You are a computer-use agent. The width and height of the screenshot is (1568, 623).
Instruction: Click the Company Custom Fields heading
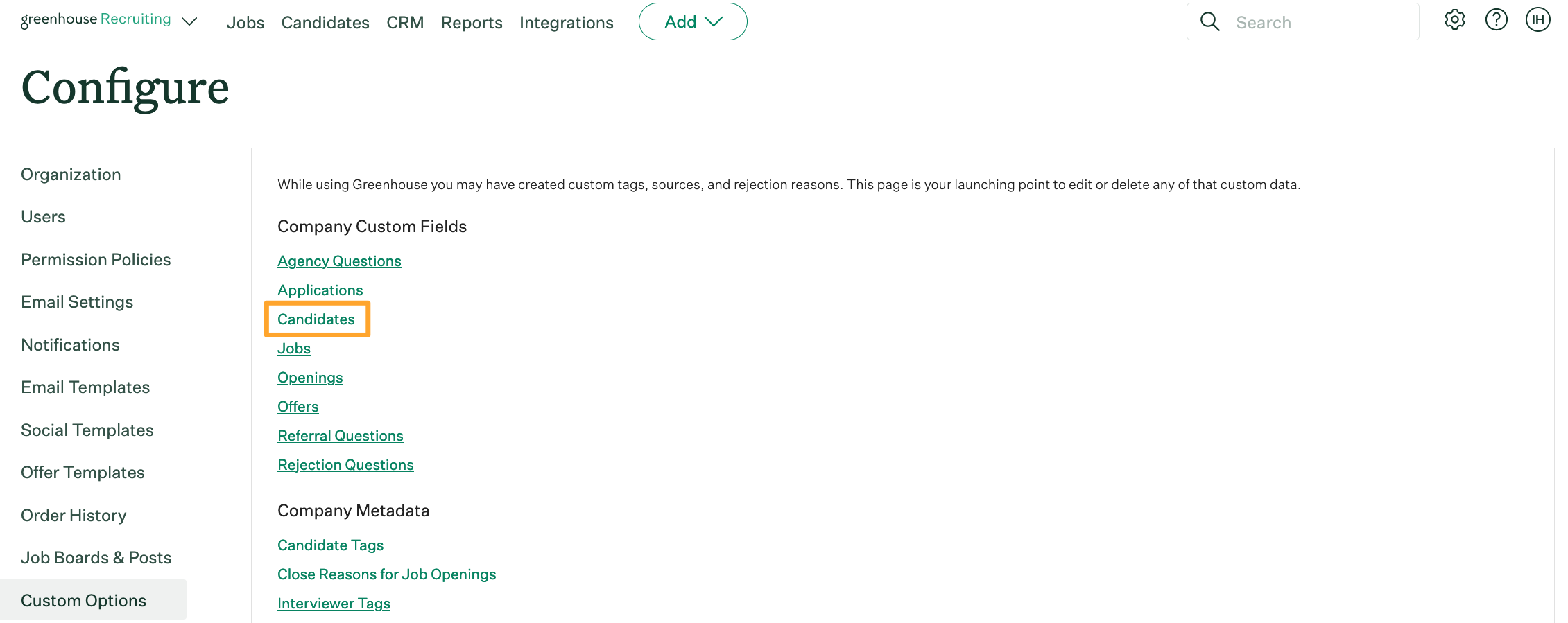372,227
